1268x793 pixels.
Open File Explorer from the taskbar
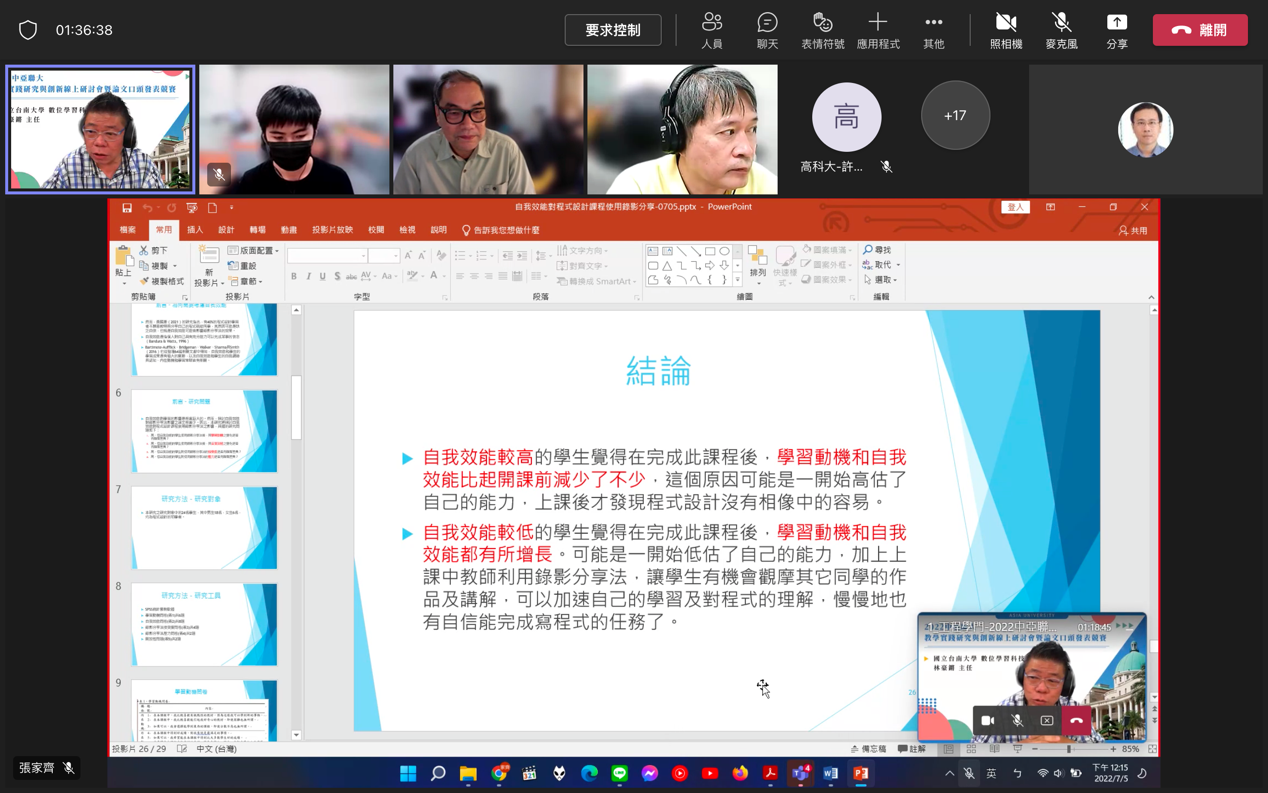468,773
